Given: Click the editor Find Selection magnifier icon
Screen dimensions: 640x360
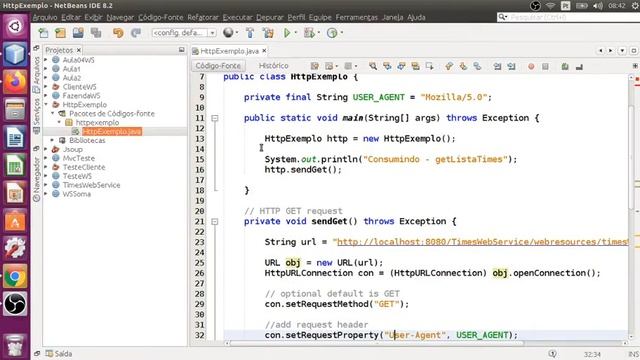Looking at the screenshot, I should click(x=373, y=66).
